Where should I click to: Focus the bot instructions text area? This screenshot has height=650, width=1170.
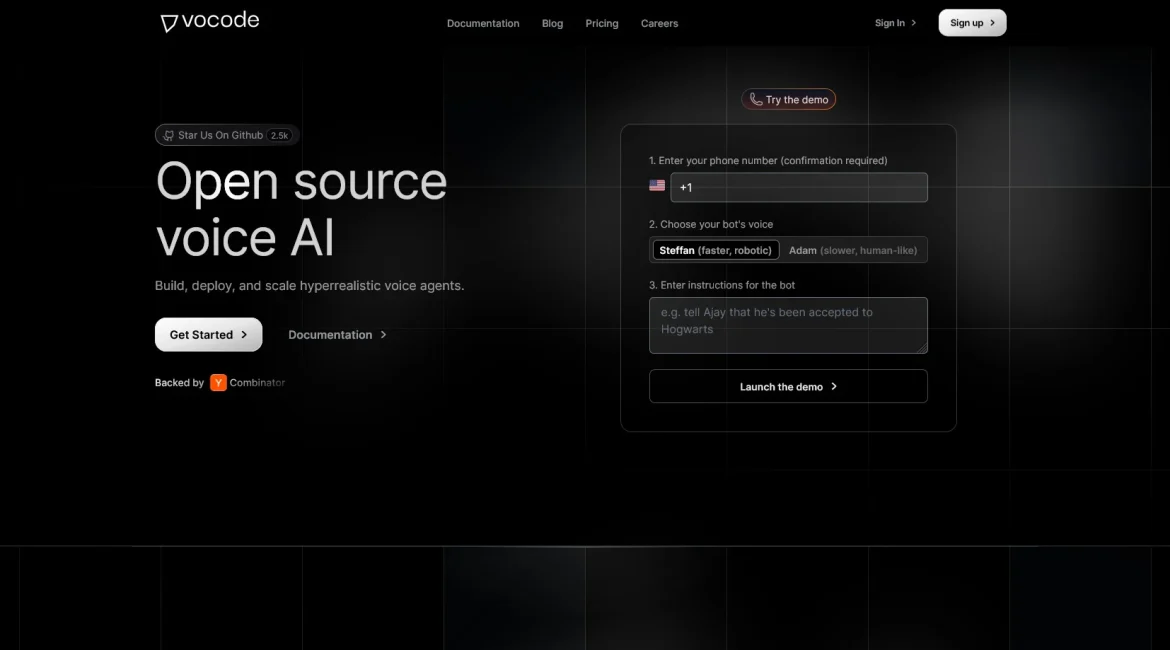(788, 325)
